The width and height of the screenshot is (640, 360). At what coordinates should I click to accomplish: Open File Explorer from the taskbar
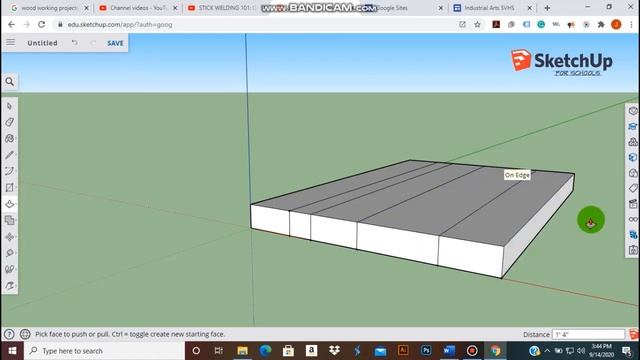pos(242,351)
